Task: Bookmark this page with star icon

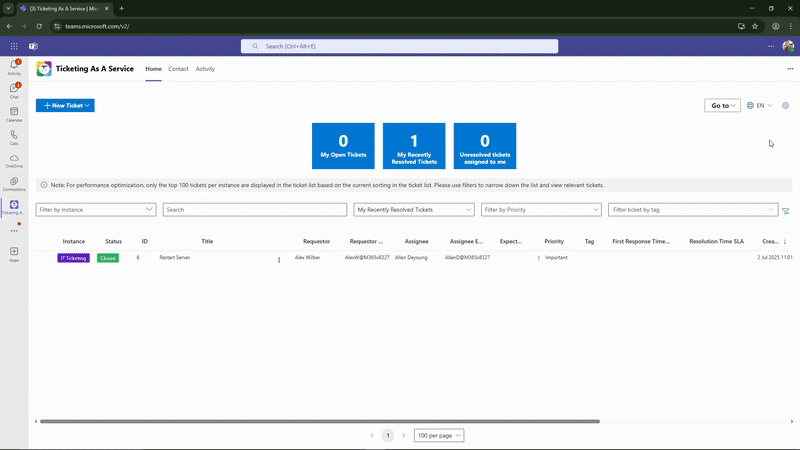Action: coord(755,26)
